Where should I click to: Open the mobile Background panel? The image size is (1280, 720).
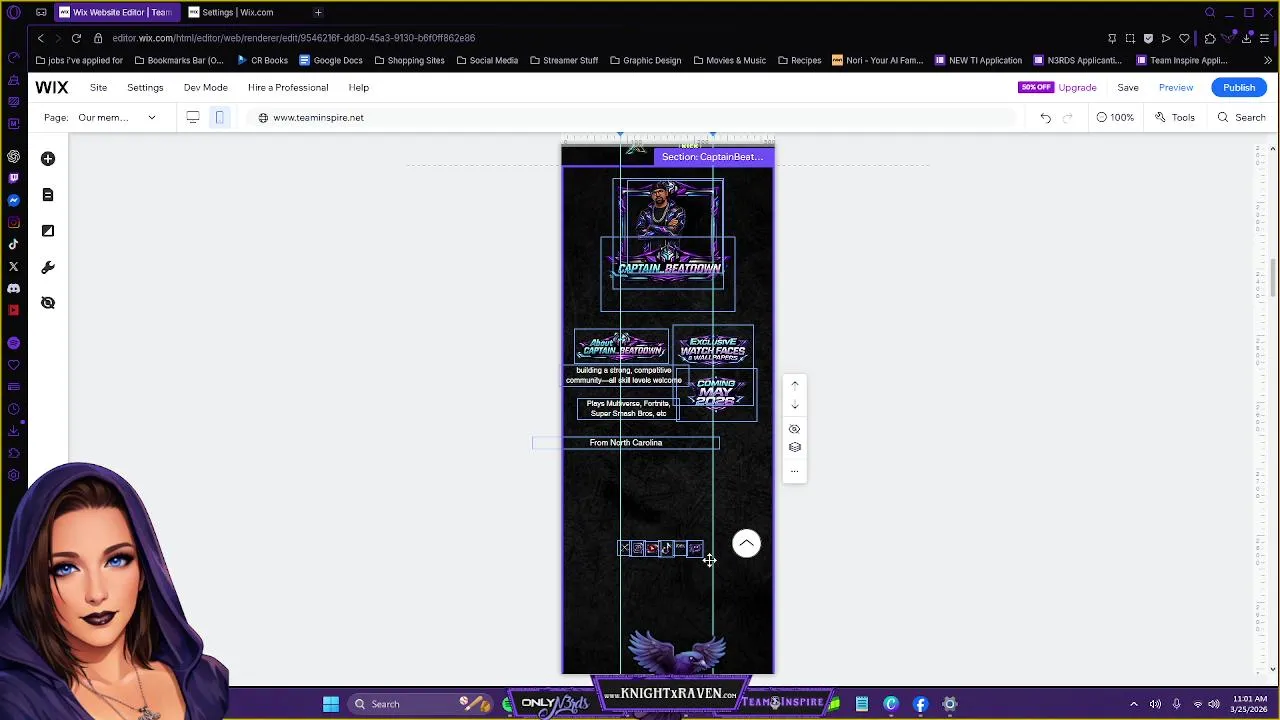pyautogui.click(x=48, y=231)
